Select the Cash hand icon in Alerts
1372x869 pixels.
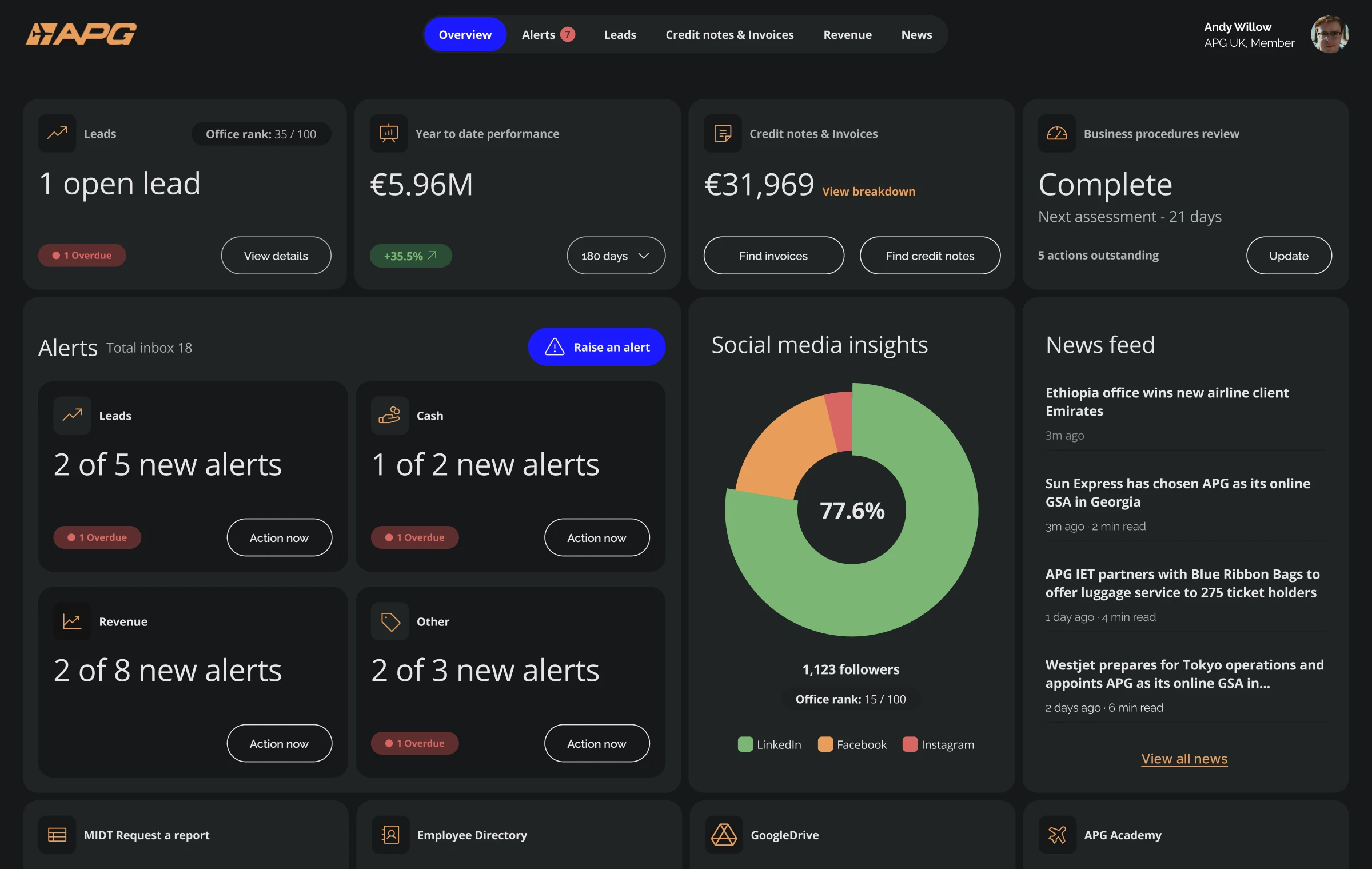point(389,415)
